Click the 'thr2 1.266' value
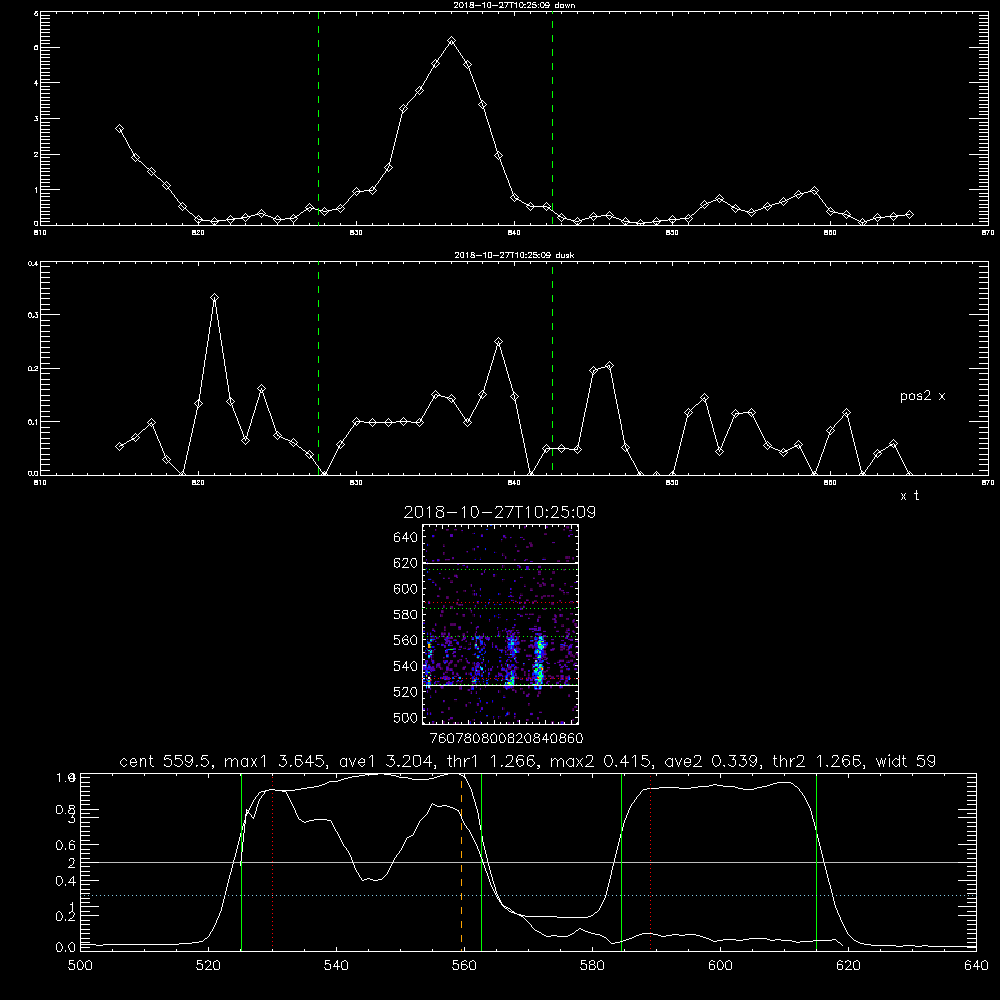1000x1000 pixels. pyautogui.click(x=820, y=761)
